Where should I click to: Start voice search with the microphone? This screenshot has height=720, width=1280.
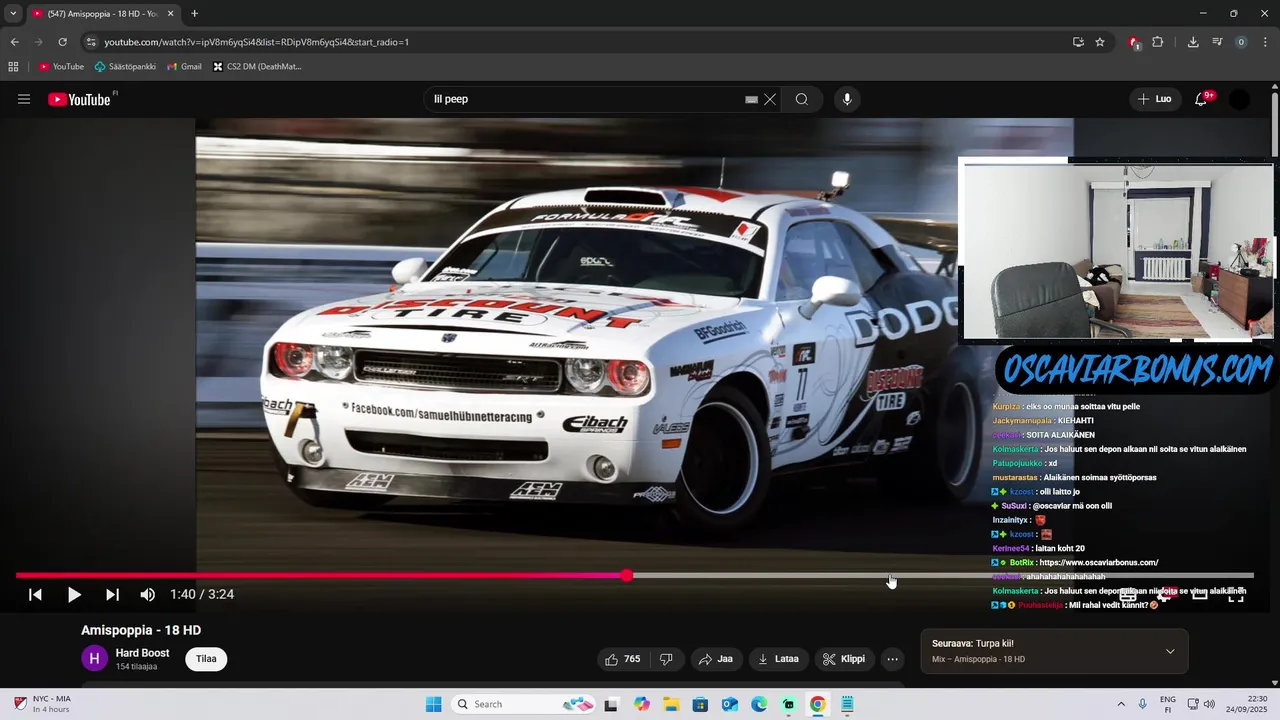(x=847, y=99)
